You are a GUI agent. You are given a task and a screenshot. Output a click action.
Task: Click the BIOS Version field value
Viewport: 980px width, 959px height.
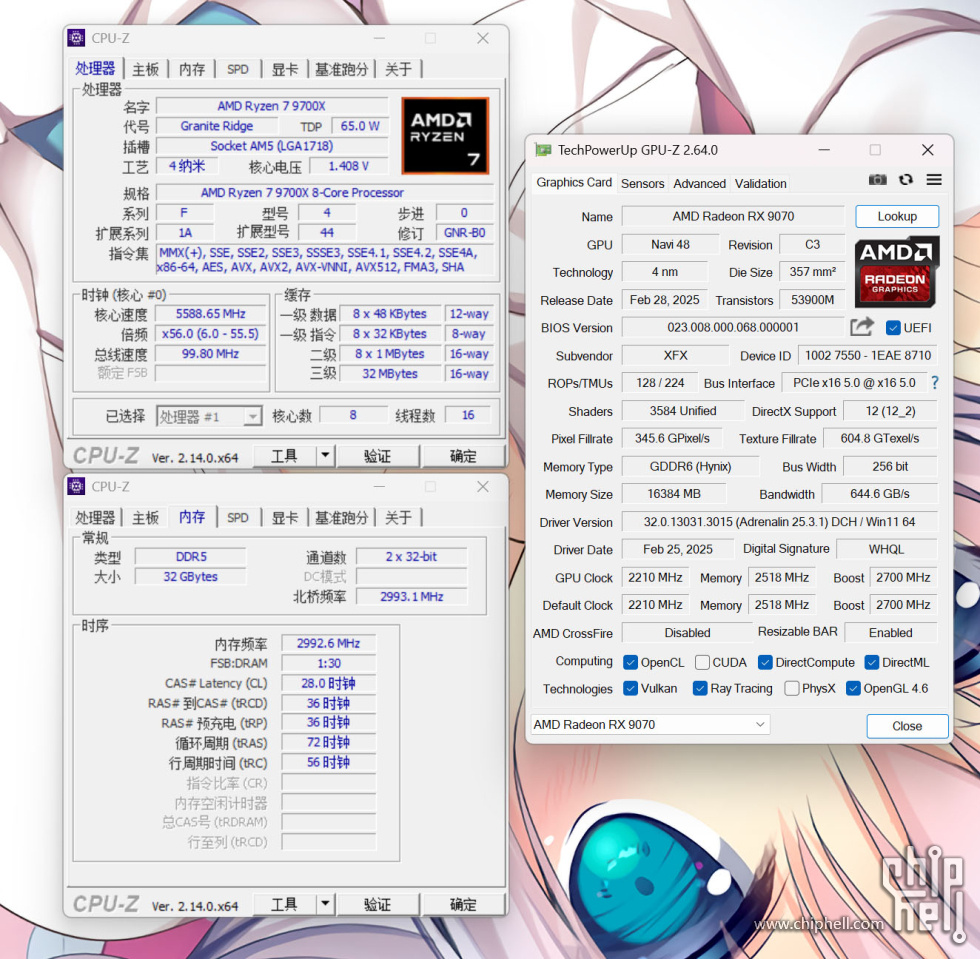pyautogui.click(x=733, y=328)
